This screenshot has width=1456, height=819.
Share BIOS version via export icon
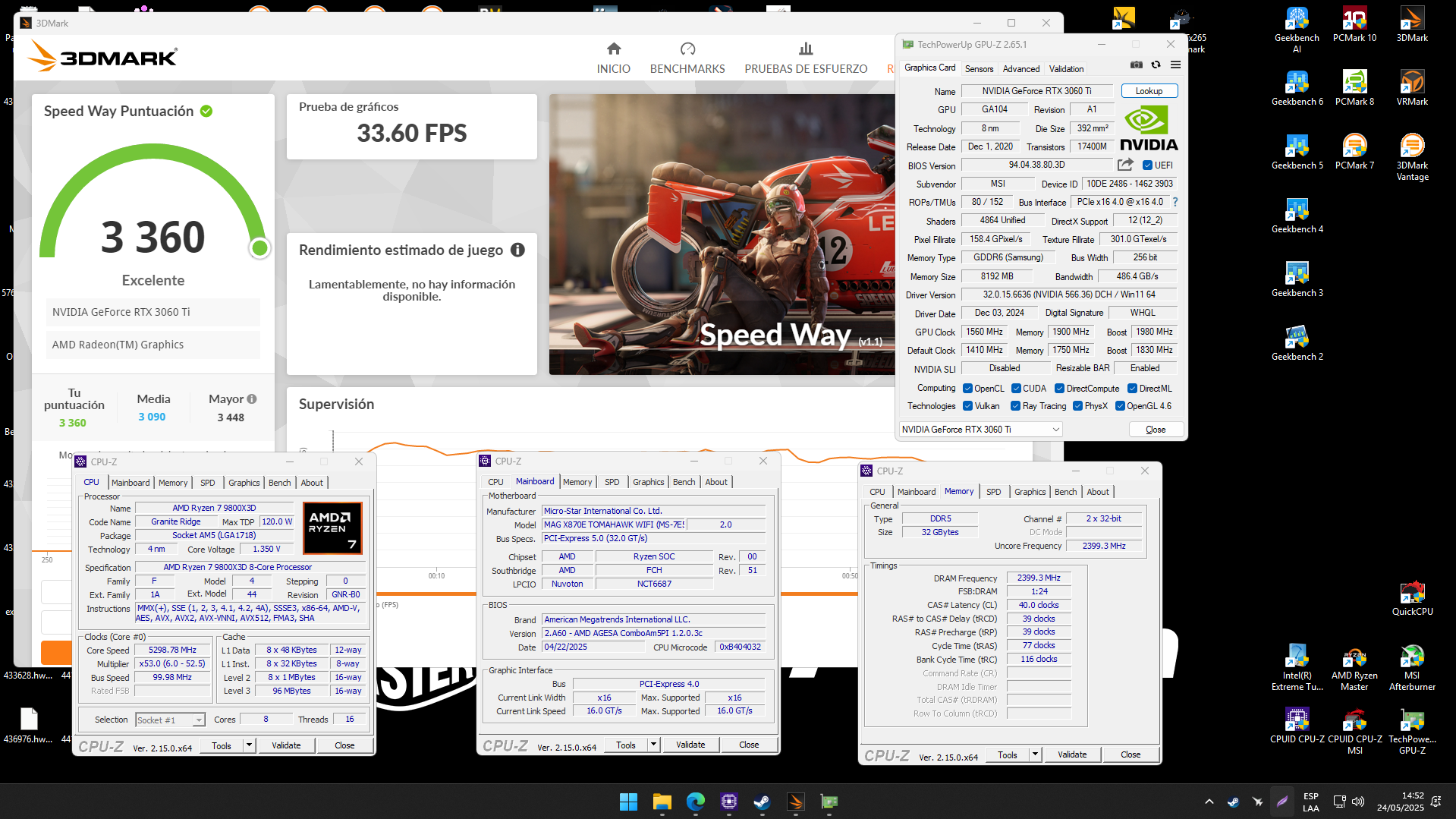[x=1125, y=165]
